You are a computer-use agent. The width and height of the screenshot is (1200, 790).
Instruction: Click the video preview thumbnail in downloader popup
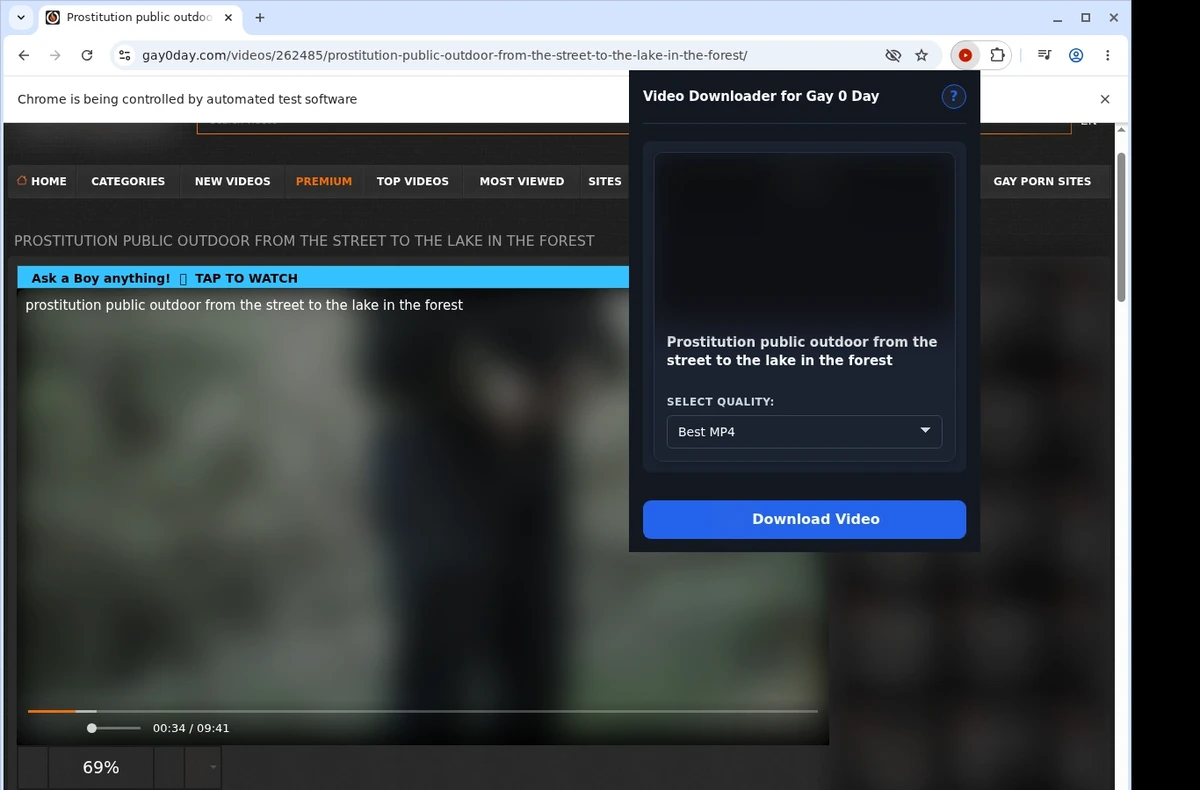pyautogui.click(x=804, y=238)
